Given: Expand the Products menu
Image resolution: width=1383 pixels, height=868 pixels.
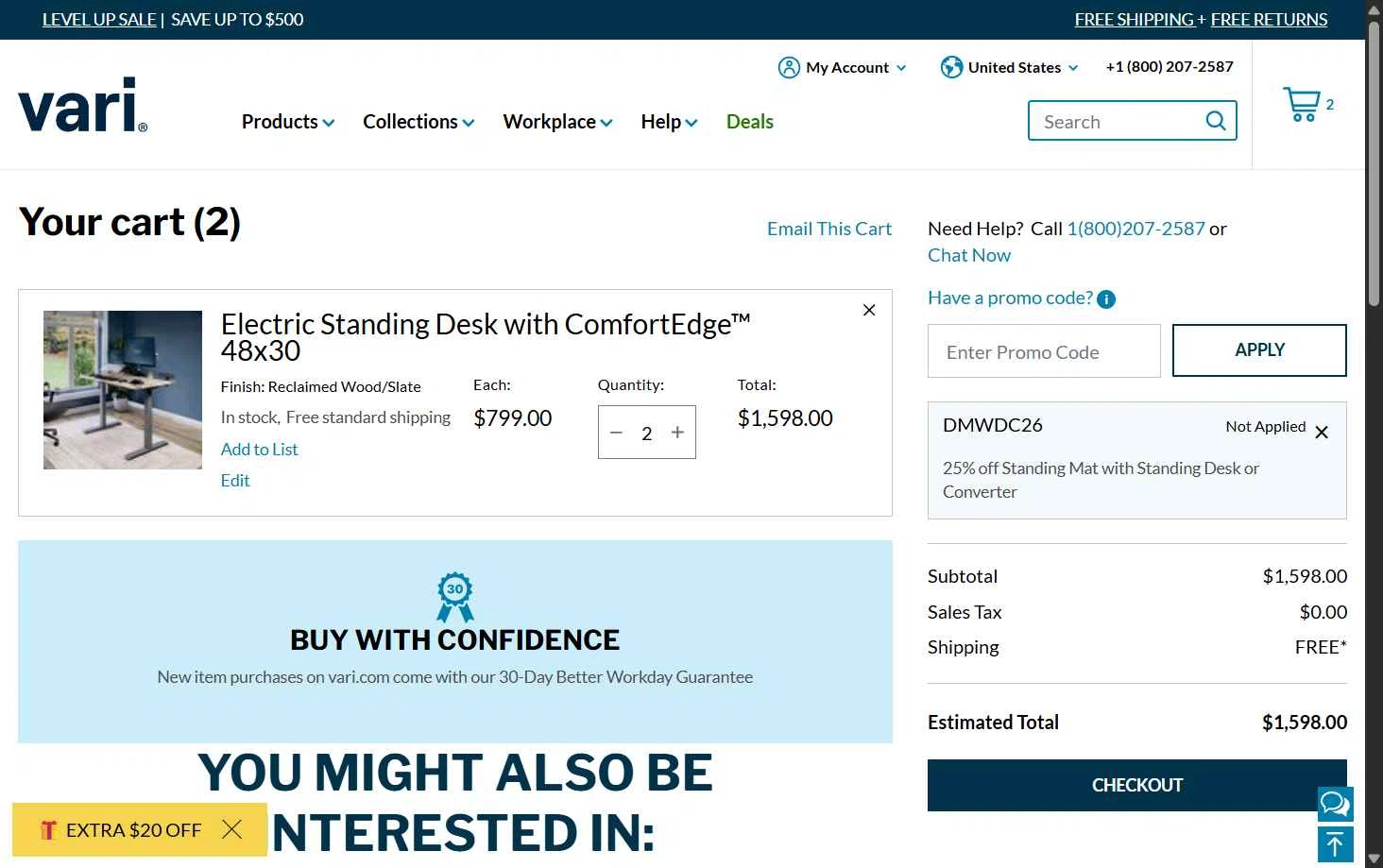Looking at the screenshot, I should coord(287,122).
